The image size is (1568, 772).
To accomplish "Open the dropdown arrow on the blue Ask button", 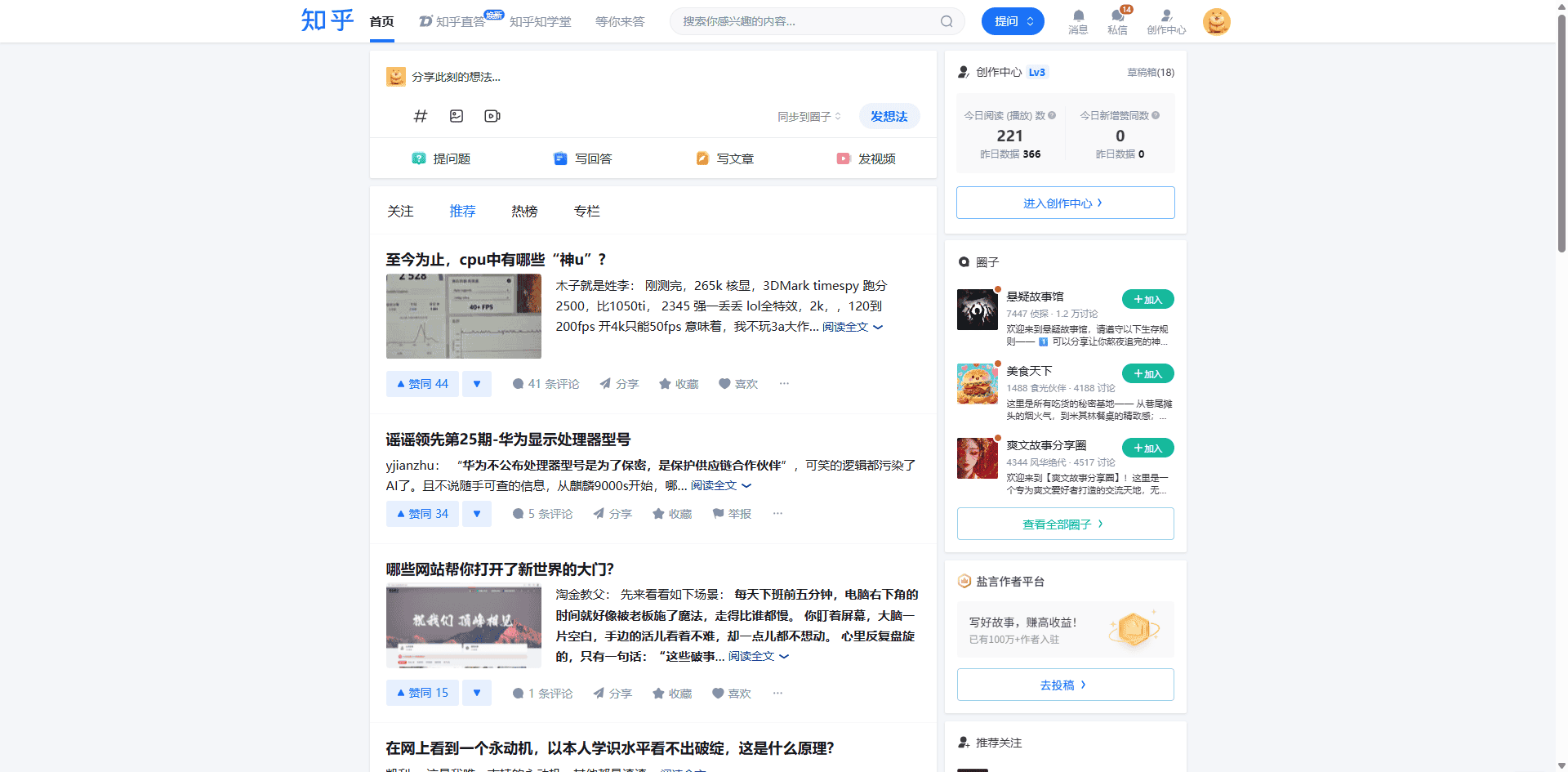I will pyautogui.click(x=1031, y=22).
